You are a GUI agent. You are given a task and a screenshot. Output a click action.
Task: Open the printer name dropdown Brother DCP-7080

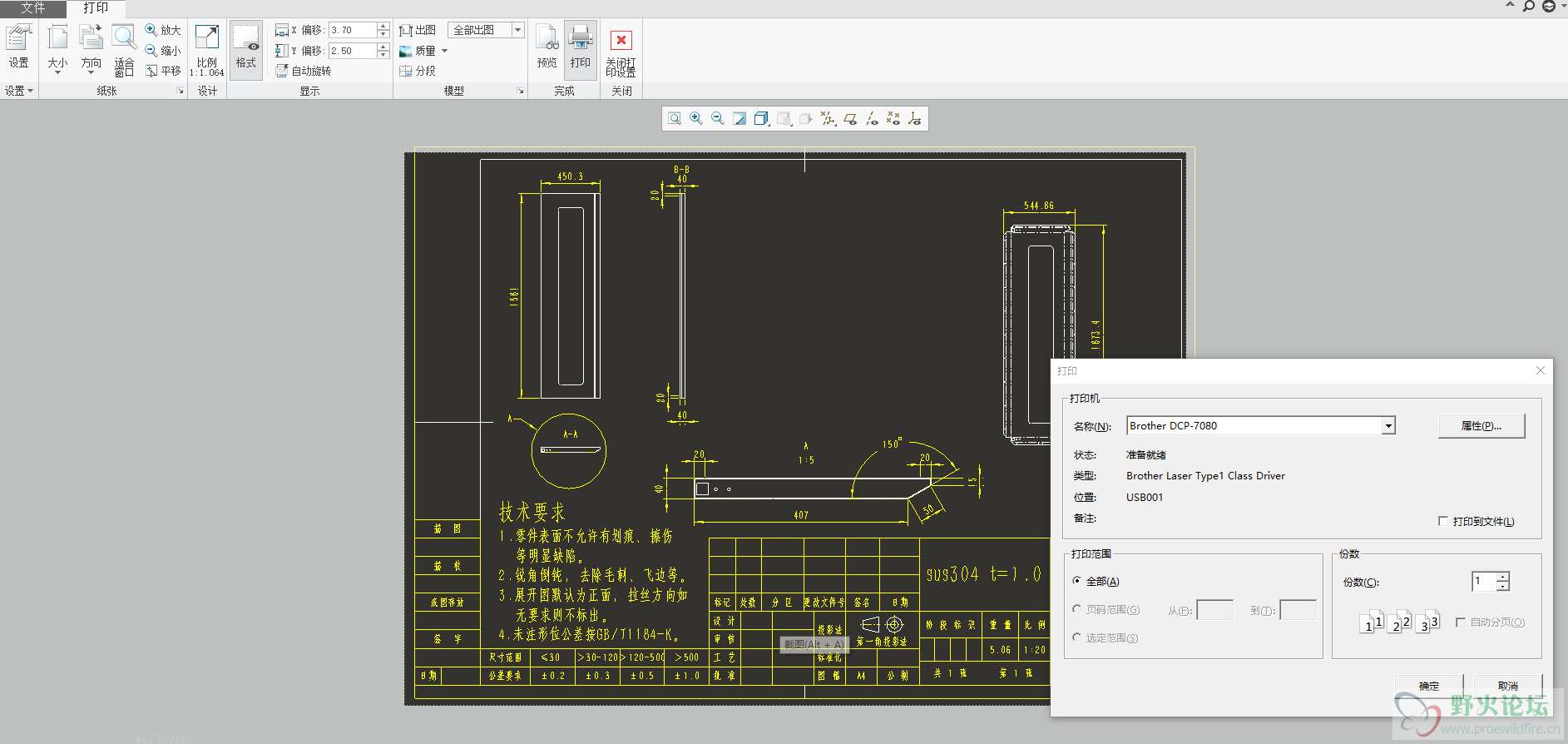coord(1387,426)
